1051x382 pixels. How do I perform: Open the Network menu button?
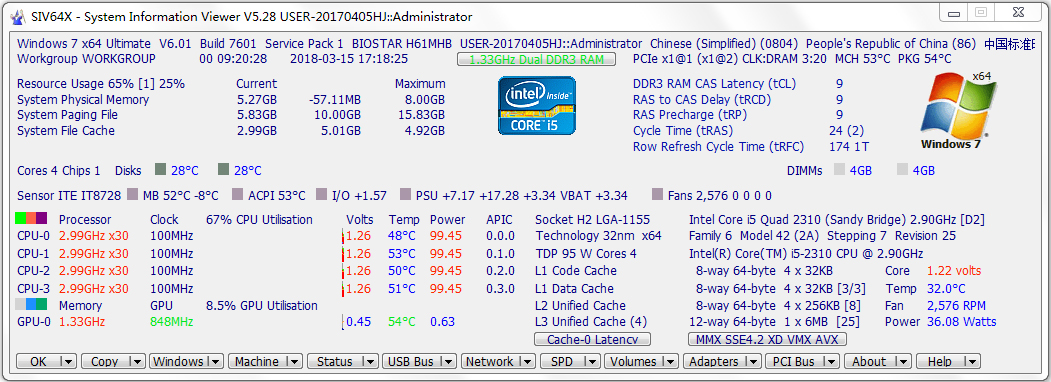point(489,361)
